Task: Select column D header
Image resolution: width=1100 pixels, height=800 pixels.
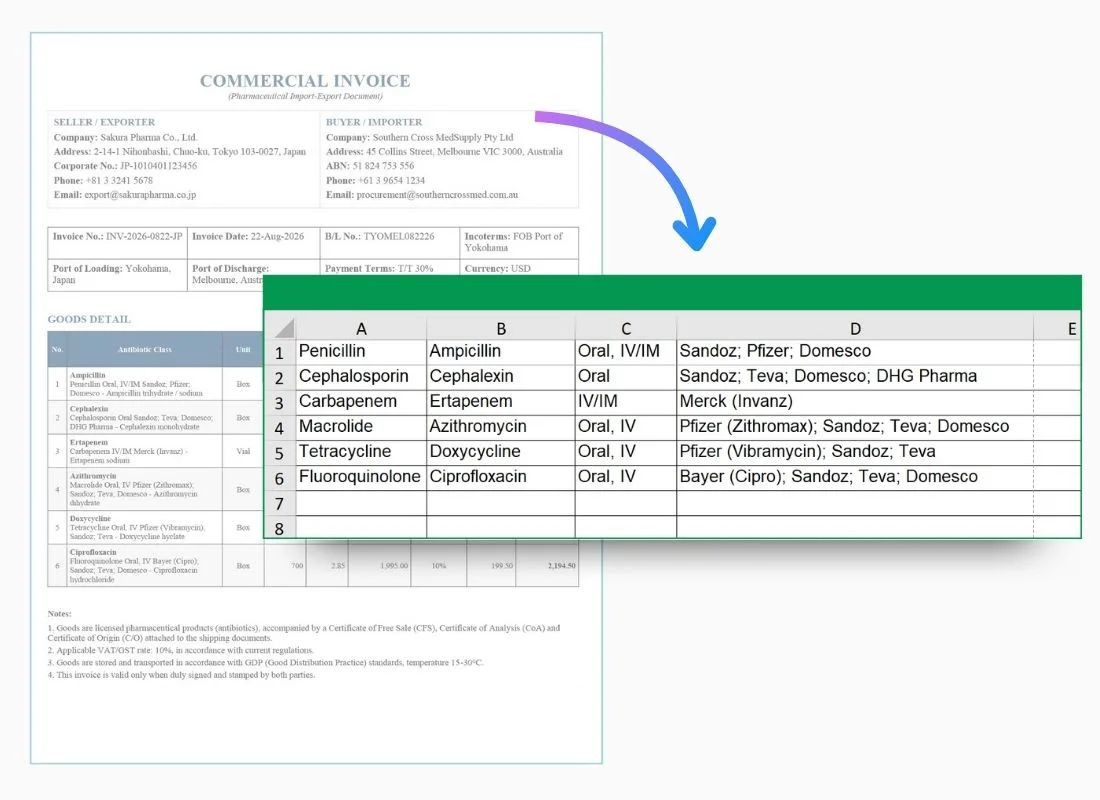Action: click(855, 328)
